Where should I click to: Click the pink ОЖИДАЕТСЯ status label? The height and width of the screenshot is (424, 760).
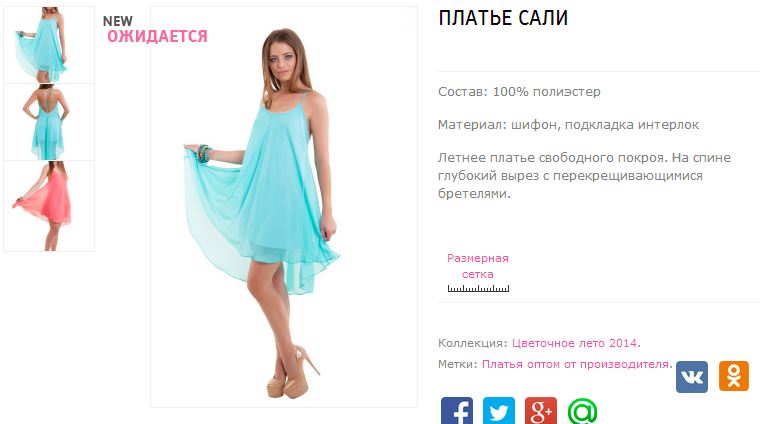[x=158, y=36]
